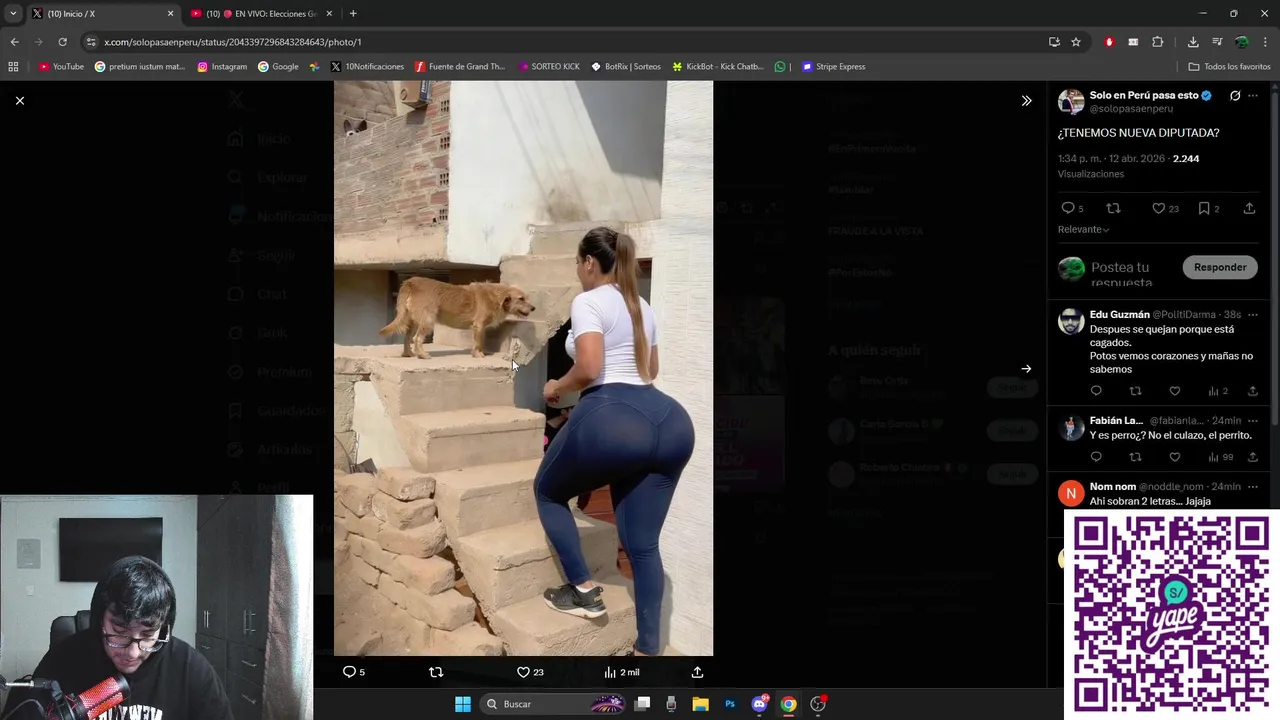
Task: Open Edu Guzmán's profile name
Action: [1119, 314]
